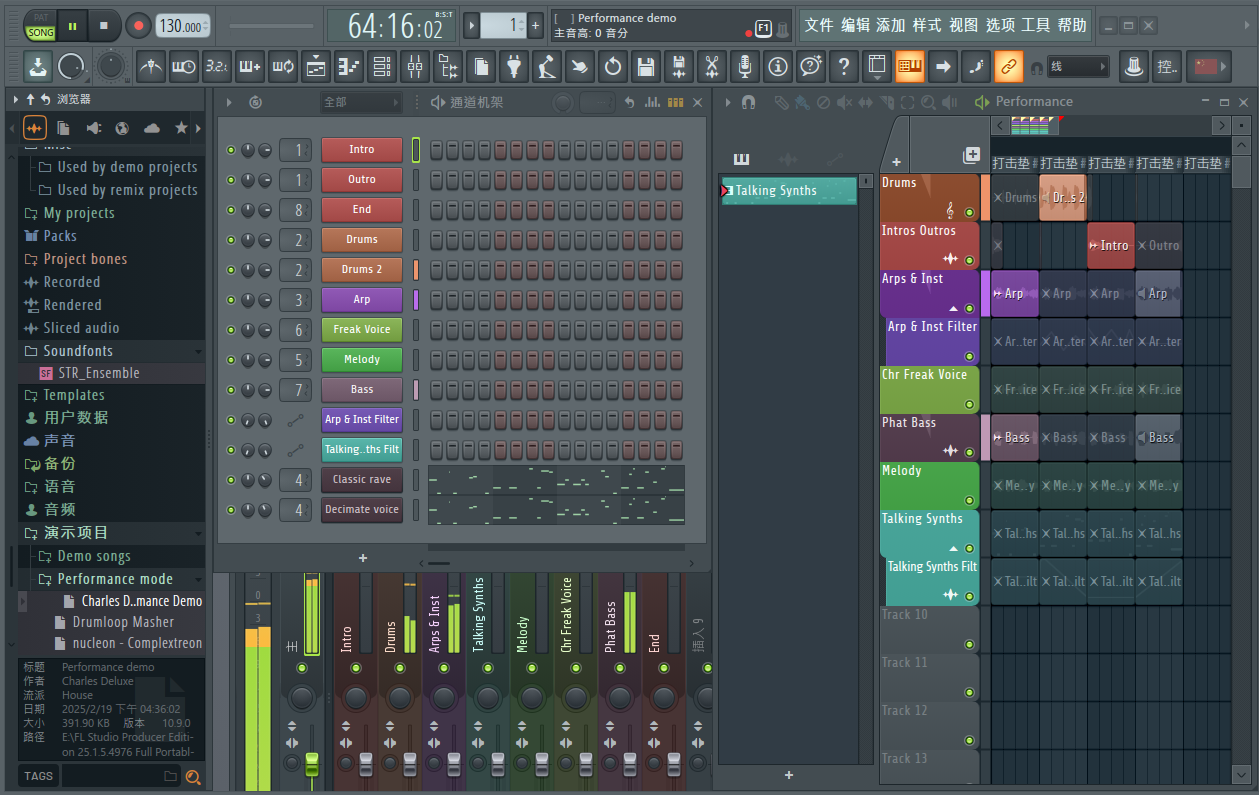The height and width of the screenshot is (795, 1259).
Task: Open the 线 snap mode dropdown
Action: [x=1078, y=67]
